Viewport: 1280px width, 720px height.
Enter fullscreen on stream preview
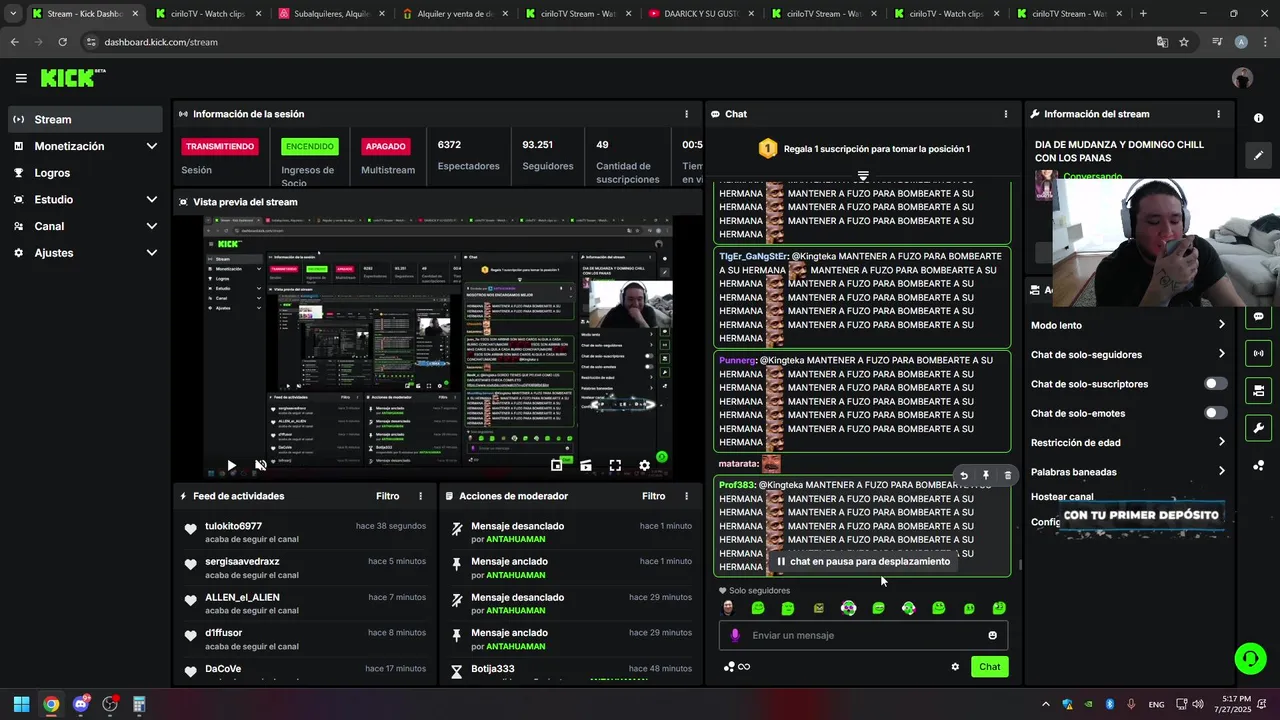click(615, 465)
